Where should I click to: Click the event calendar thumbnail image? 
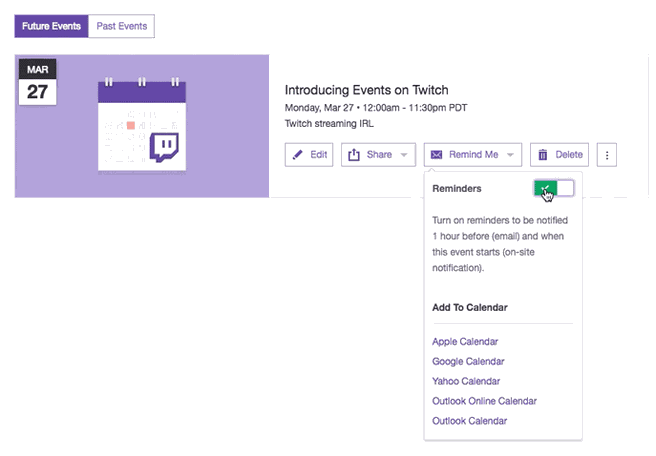pos(142,126)
